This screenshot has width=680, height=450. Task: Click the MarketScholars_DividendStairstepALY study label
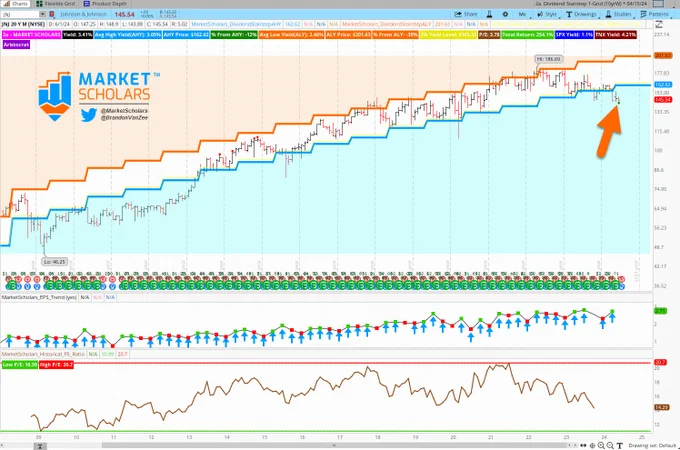(x=386, y=24)
